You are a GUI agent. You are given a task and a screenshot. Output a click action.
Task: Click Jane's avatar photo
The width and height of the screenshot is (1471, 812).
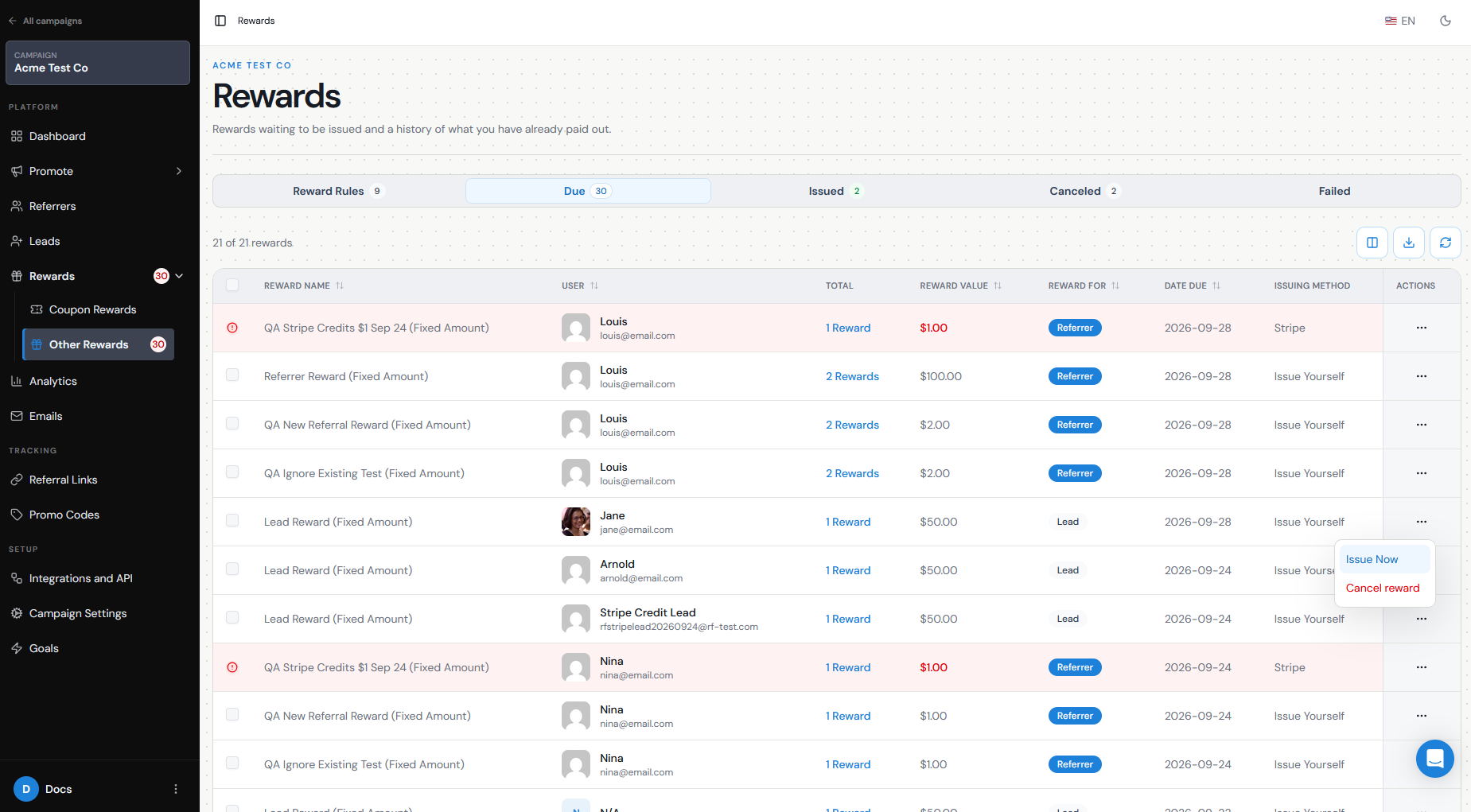pos(576,522)
